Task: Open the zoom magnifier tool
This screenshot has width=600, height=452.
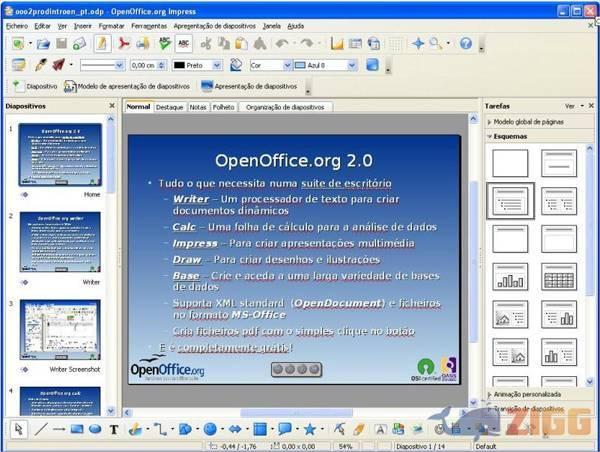Action: (x=435, y=44)
